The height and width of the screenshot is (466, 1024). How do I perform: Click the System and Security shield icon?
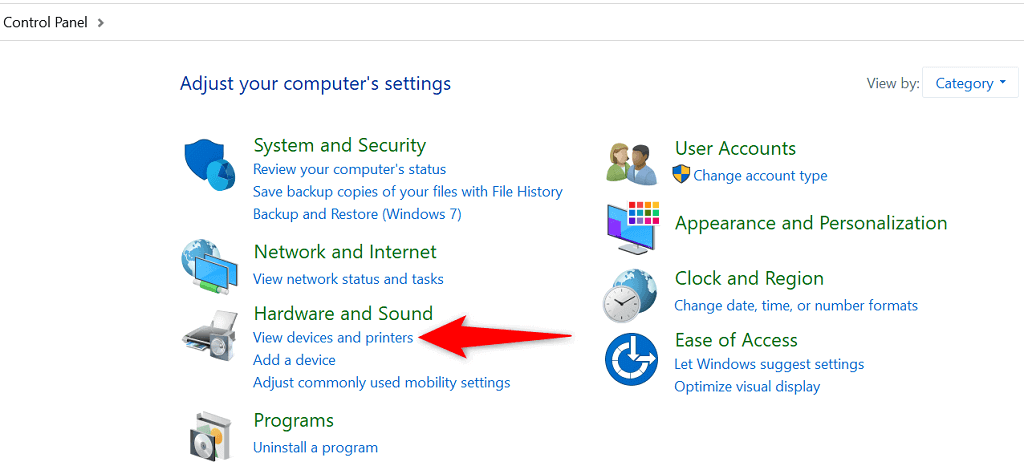coord(209,166)
